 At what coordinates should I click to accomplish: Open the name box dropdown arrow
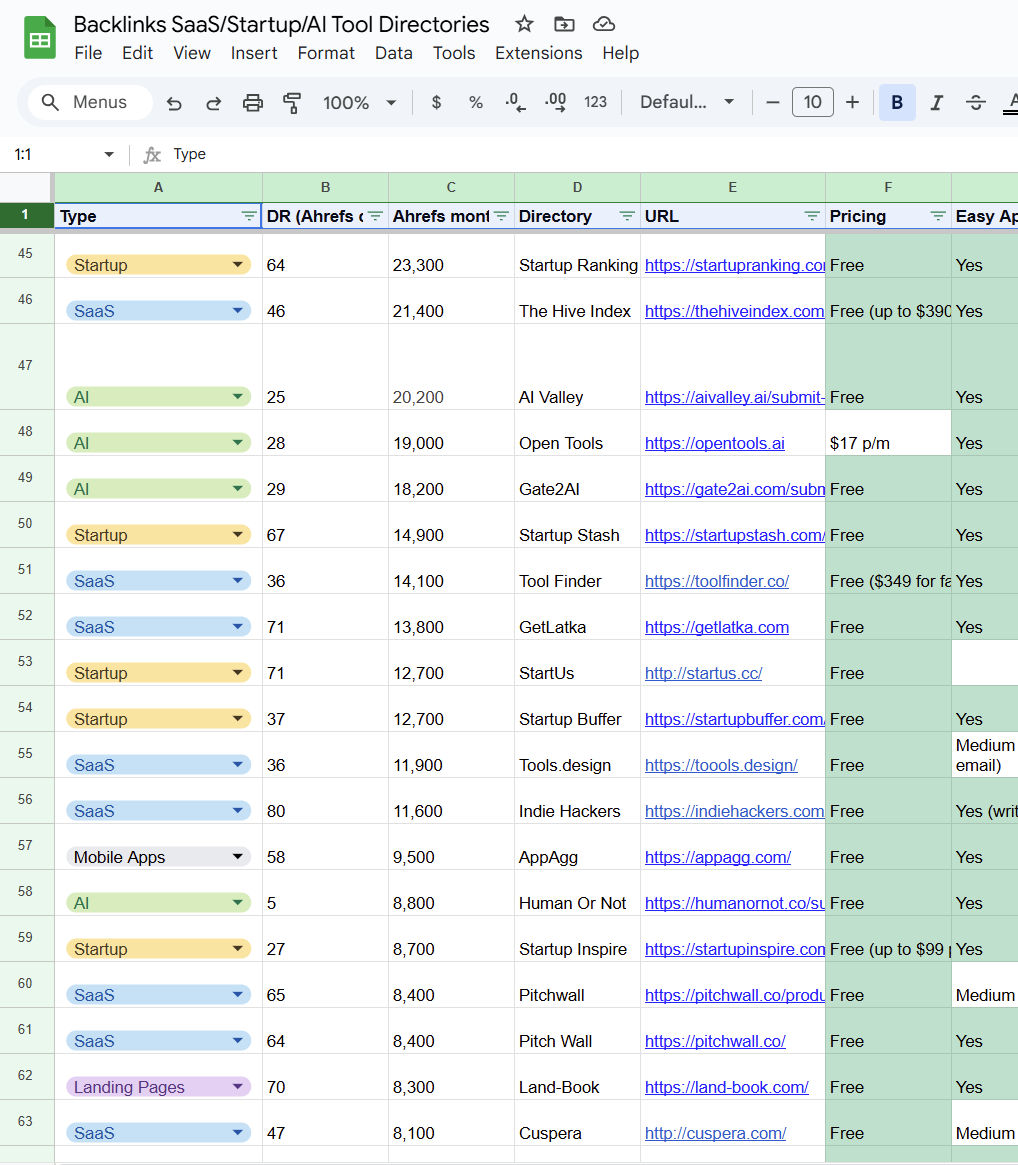(109, 155)
